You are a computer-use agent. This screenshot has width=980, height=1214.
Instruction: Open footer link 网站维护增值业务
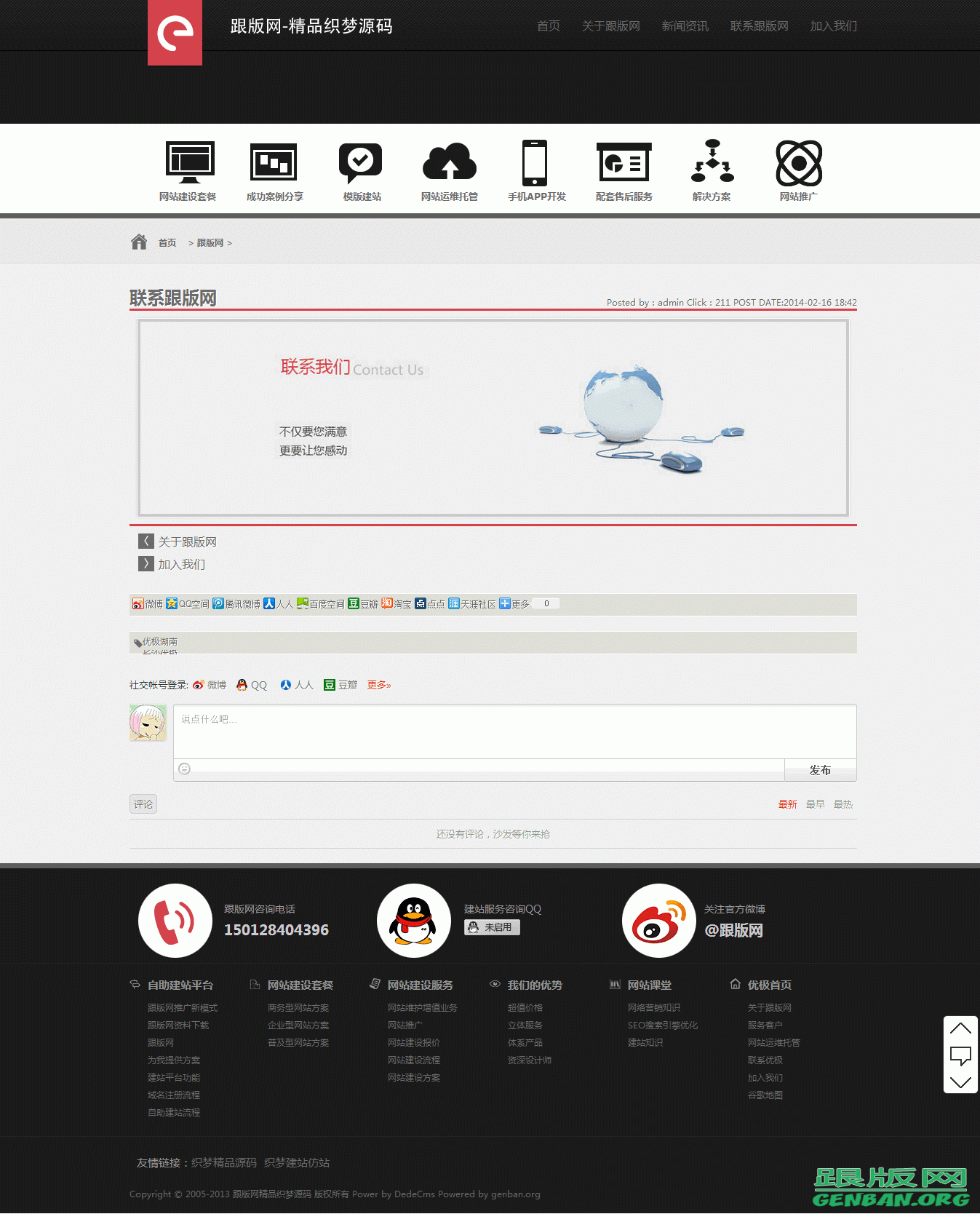(423, 1008)
